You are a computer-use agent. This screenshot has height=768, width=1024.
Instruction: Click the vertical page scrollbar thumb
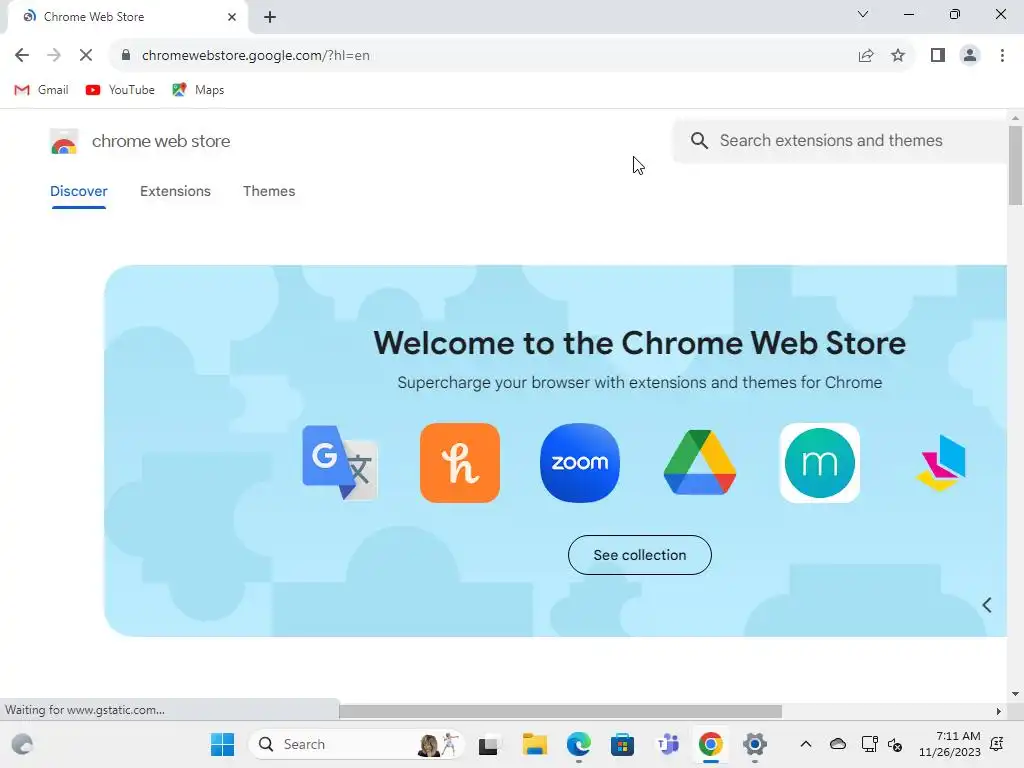pos(1015,165)
